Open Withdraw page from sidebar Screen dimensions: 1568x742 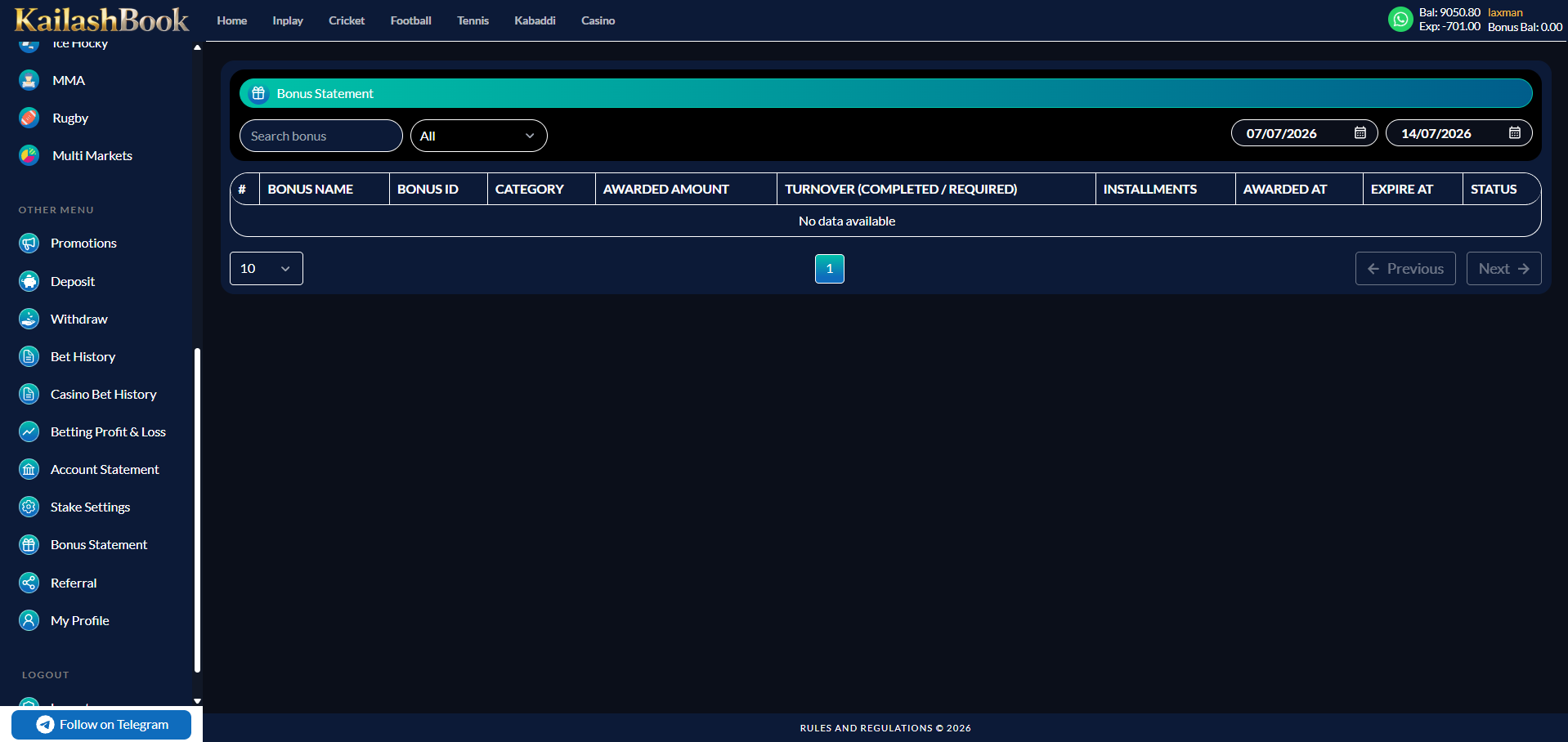coord(78,319)
